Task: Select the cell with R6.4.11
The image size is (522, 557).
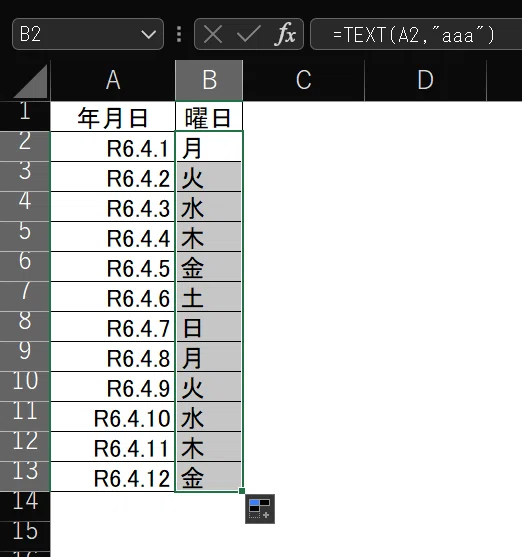Action: point(113,447)
